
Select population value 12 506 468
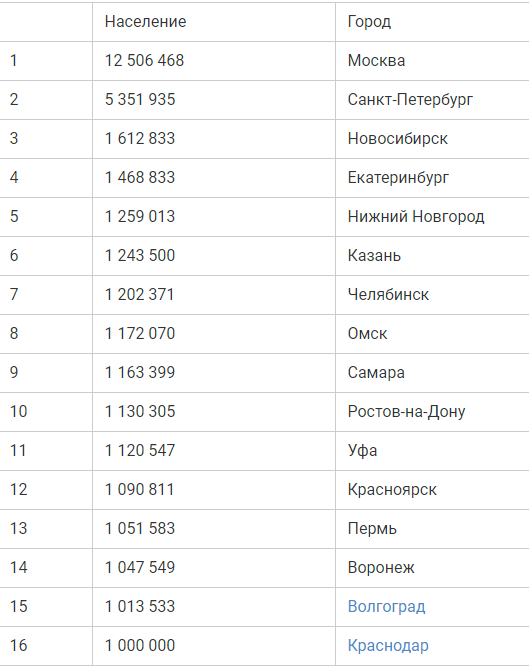coord(145,60)
